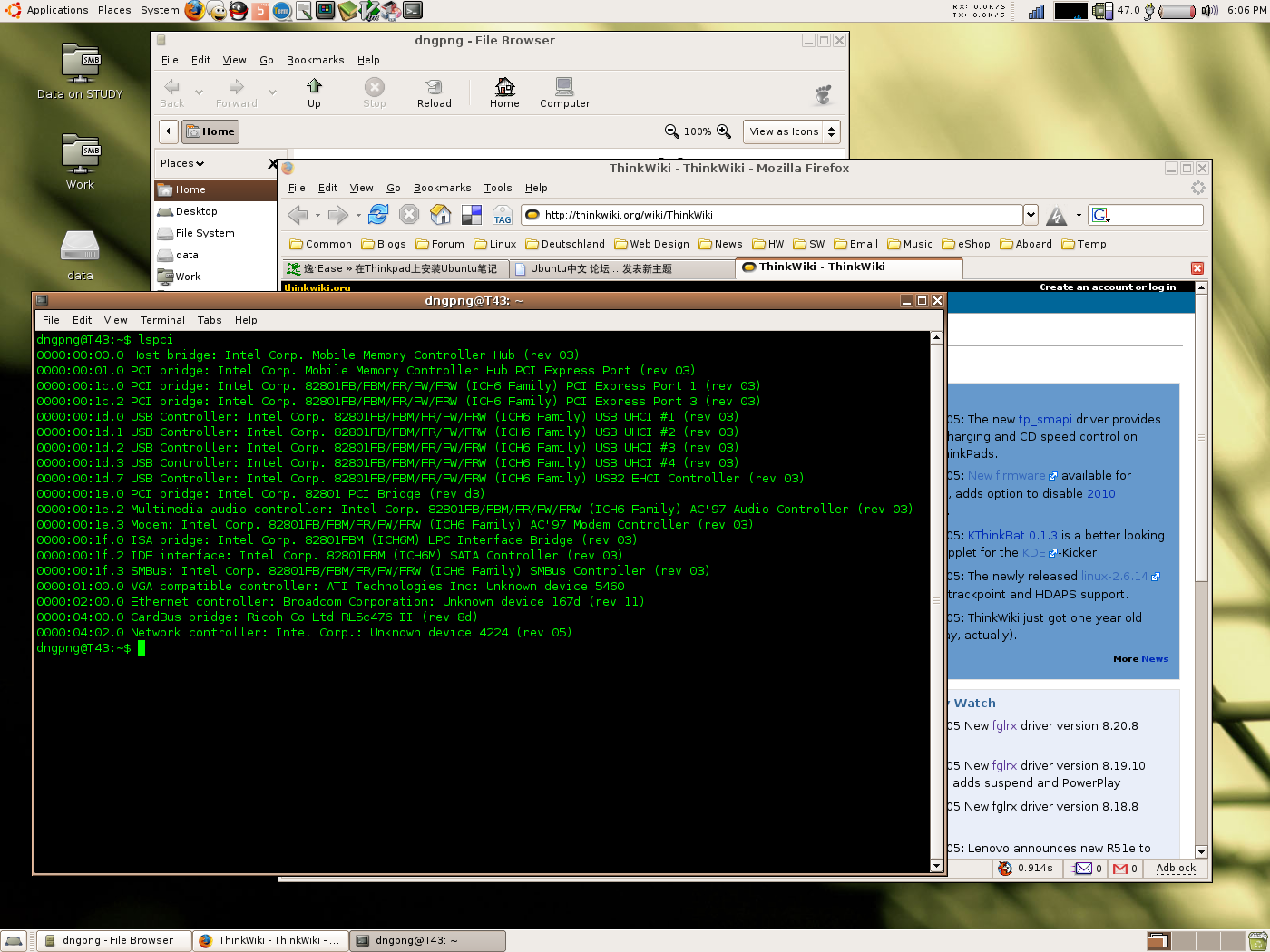Image resolution: width=1270 pixels, height=952 pixels.
Task: Open the Linux bookmarks folder in Firefox
Action: (494, 244)
